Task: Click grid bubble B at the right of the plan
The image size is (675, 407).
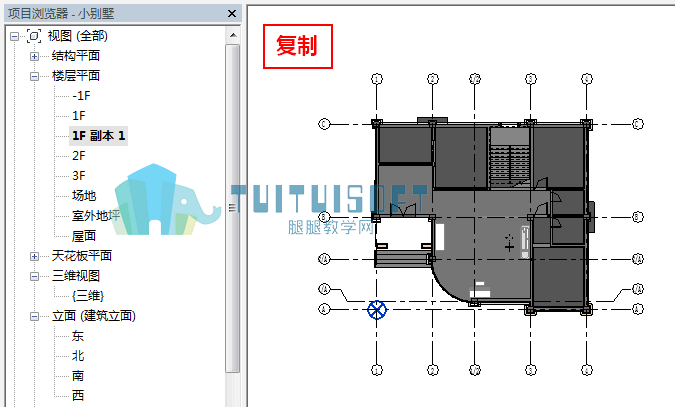Action: 638,217
